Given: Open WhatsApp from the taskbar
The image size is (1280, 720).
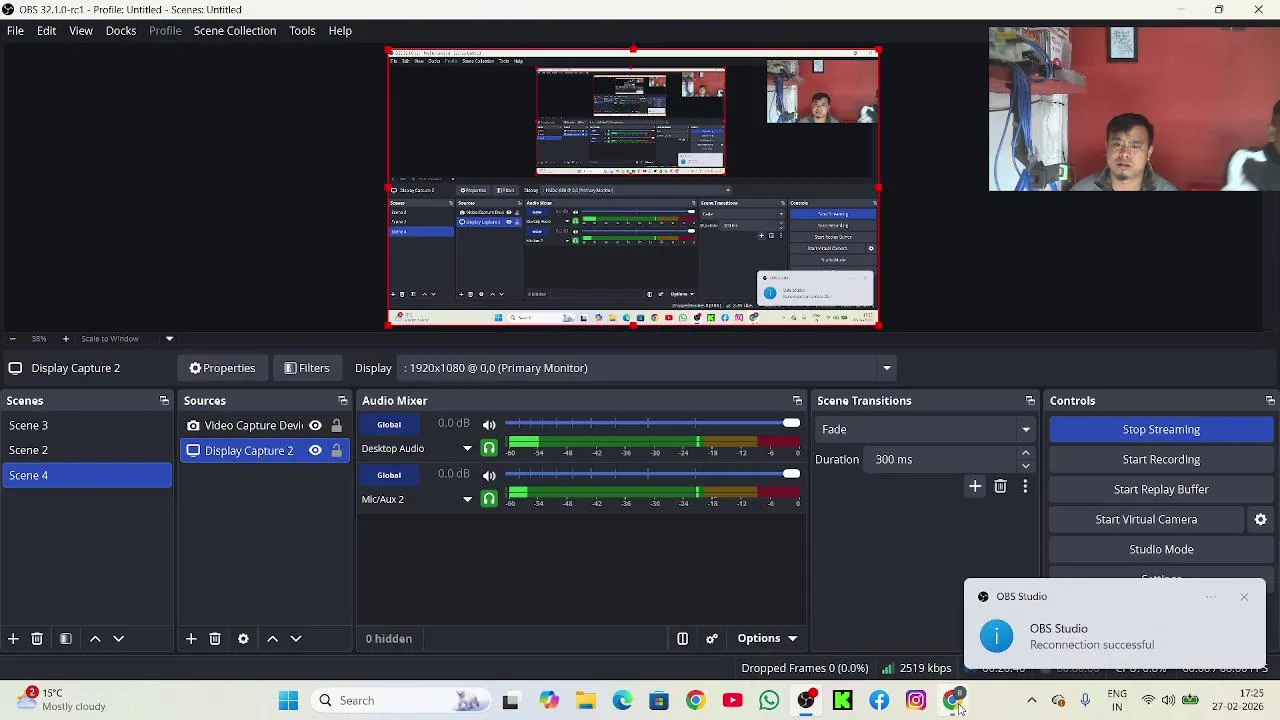Looking at the screenshot, I should coord(769,701).
